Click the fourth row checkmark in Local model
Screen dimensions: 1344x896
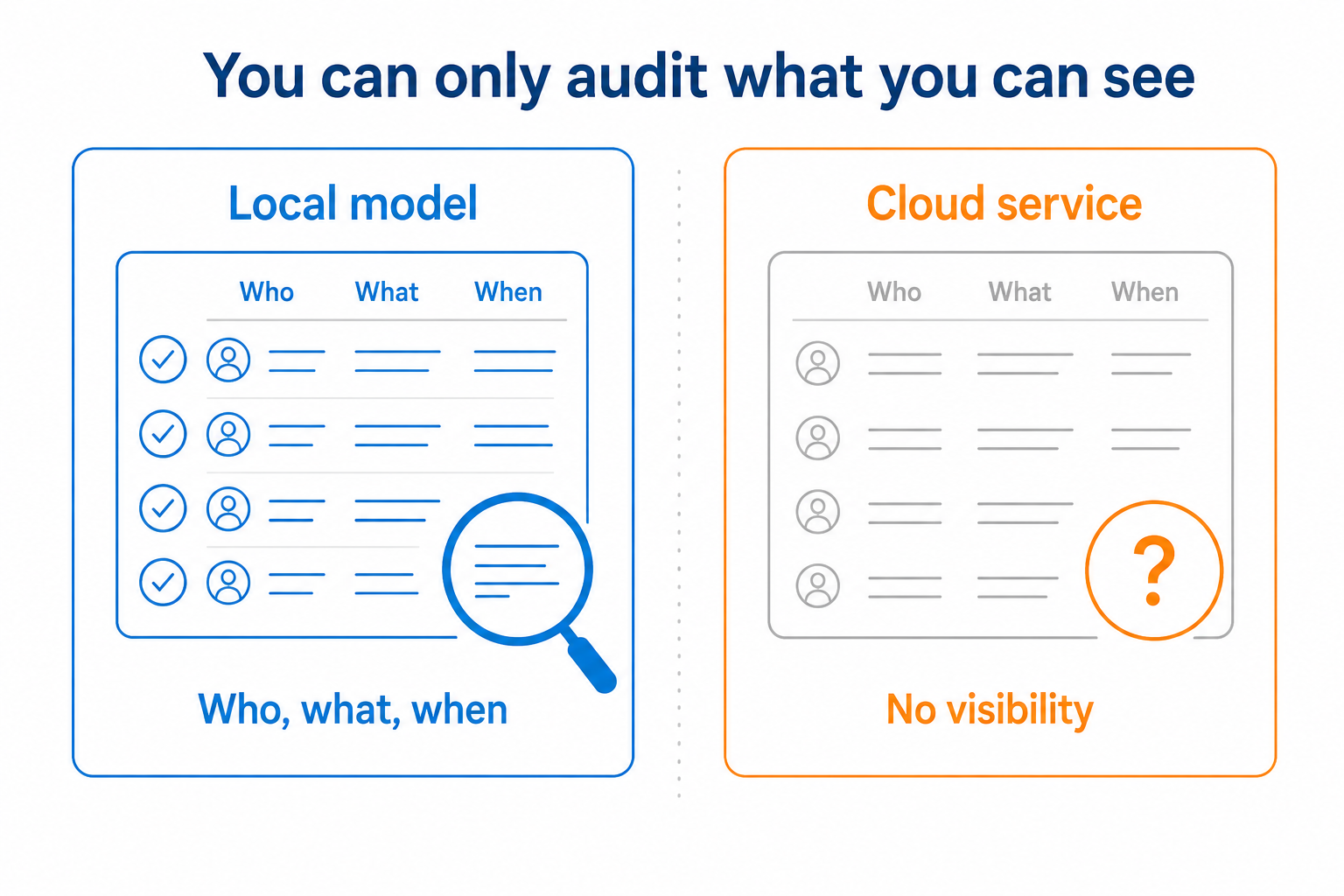(164, 583)
